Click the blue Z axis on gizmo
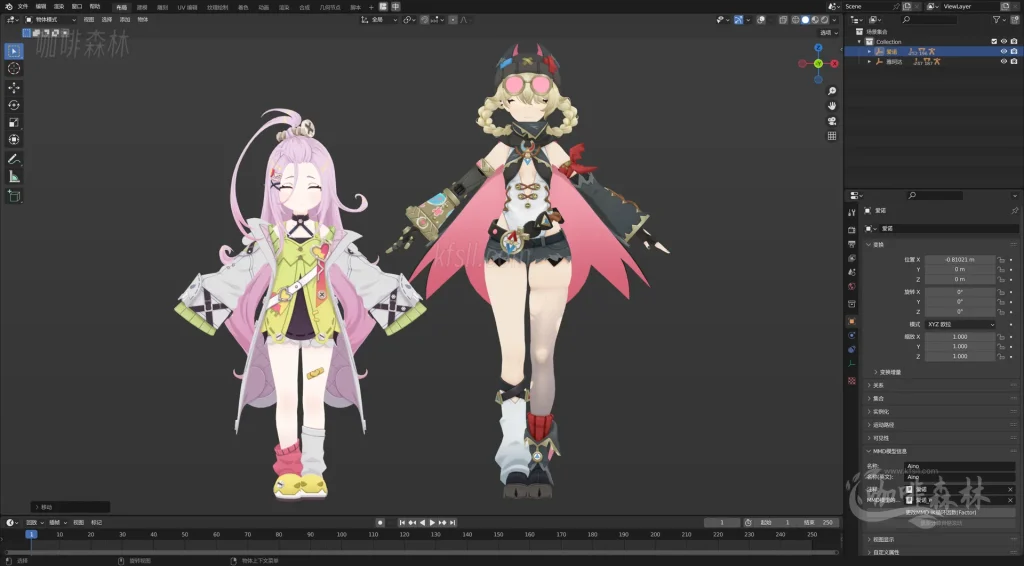This screenshot has height=566, width=1024. (818, 48)
